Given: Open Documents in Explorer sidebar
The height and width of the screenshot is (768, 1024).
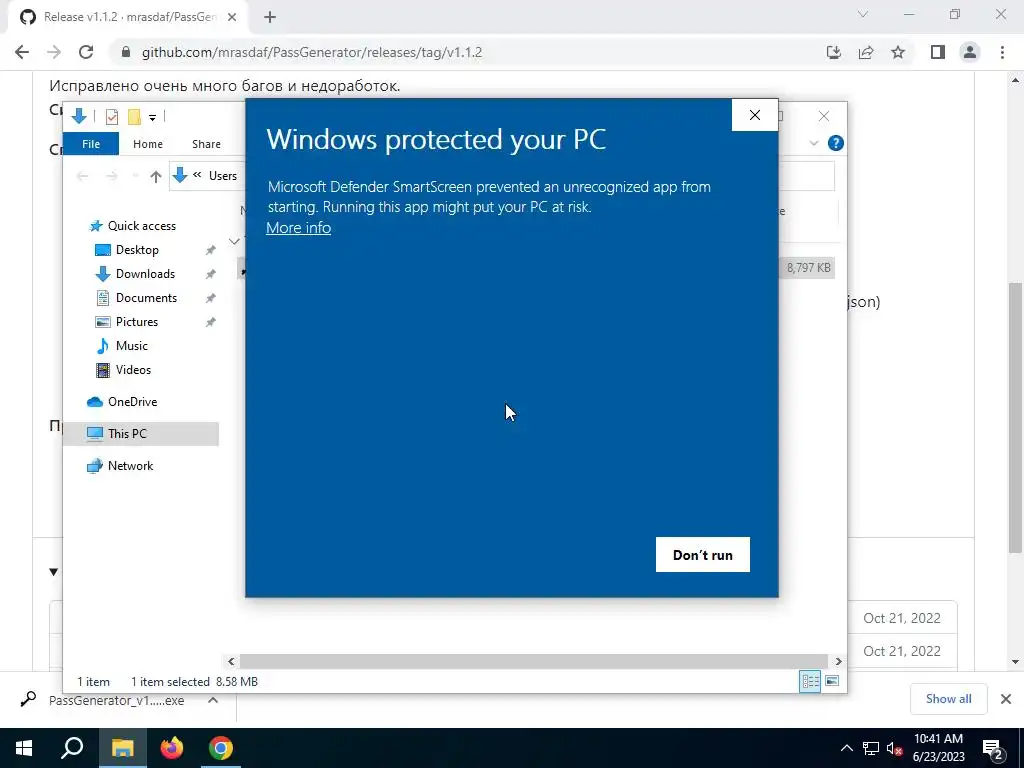Looking at the screenshot, I should point(146,298).
